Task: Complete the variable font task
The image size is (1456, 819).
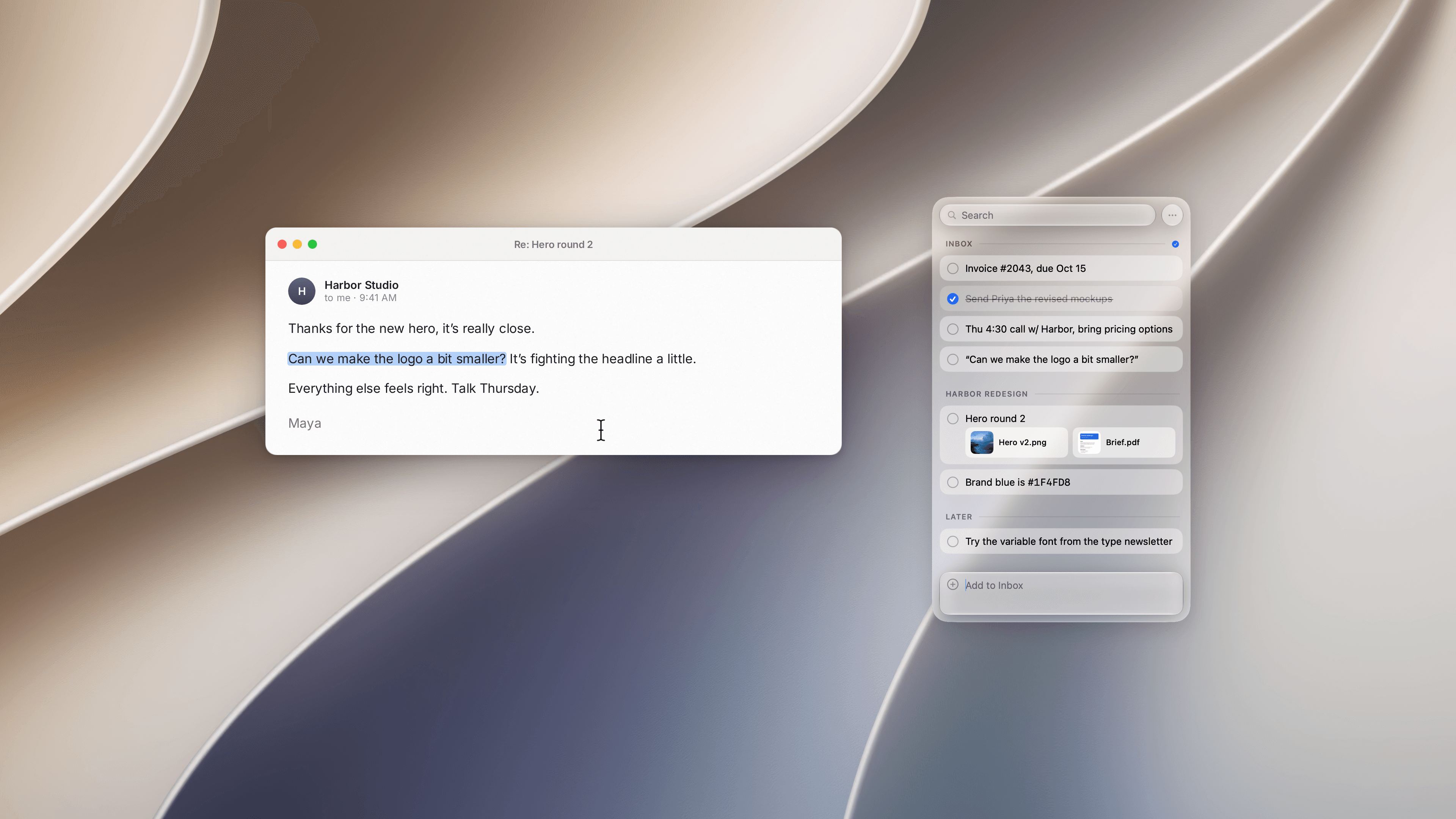Action: tap(953, 541)
